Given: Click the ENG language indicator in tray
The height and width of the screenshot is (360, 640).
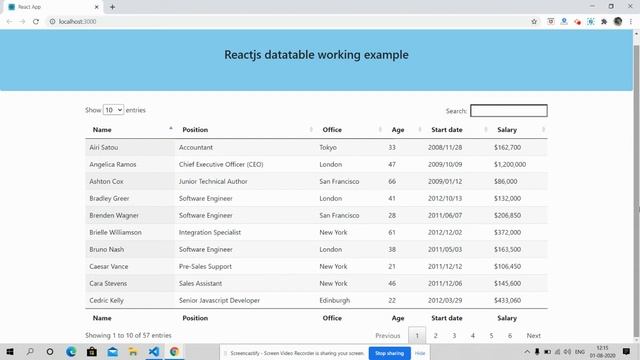Looking at the screenshot, I should [580, 352].
